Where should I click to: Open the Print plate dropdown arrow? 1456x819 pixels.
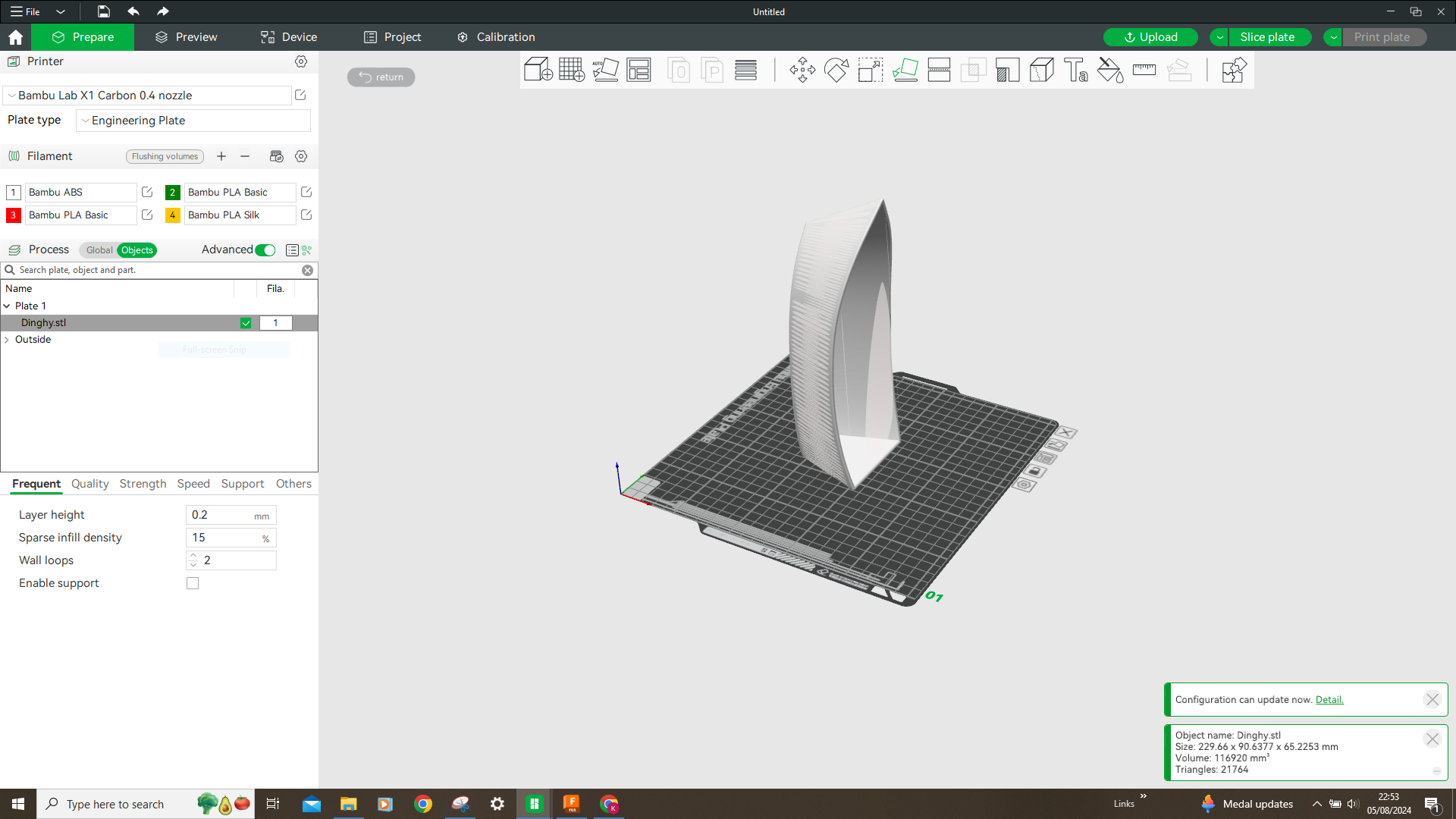1333,37
